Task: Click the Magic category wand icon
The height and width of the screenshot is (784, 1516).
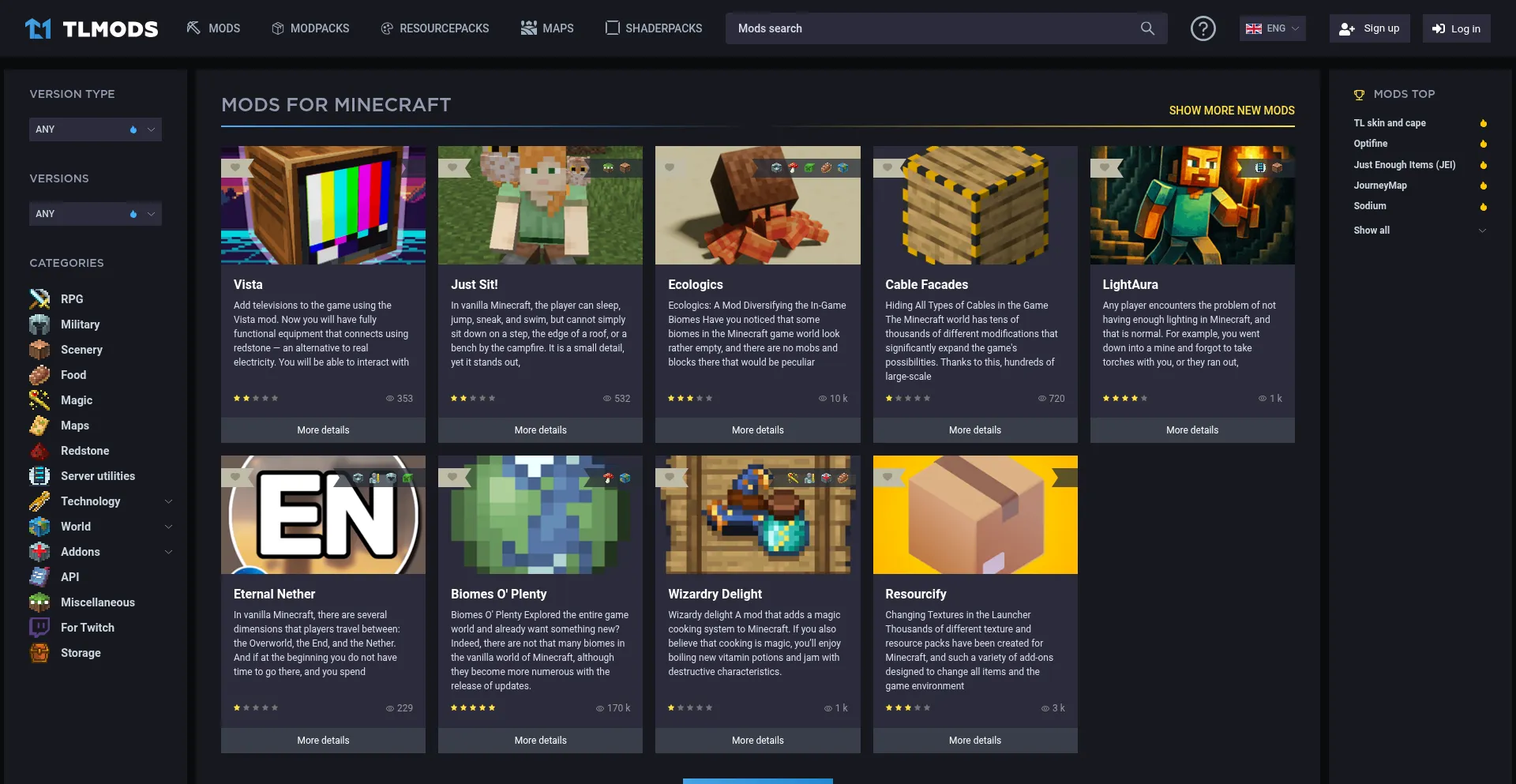Action: coord(39,400)
